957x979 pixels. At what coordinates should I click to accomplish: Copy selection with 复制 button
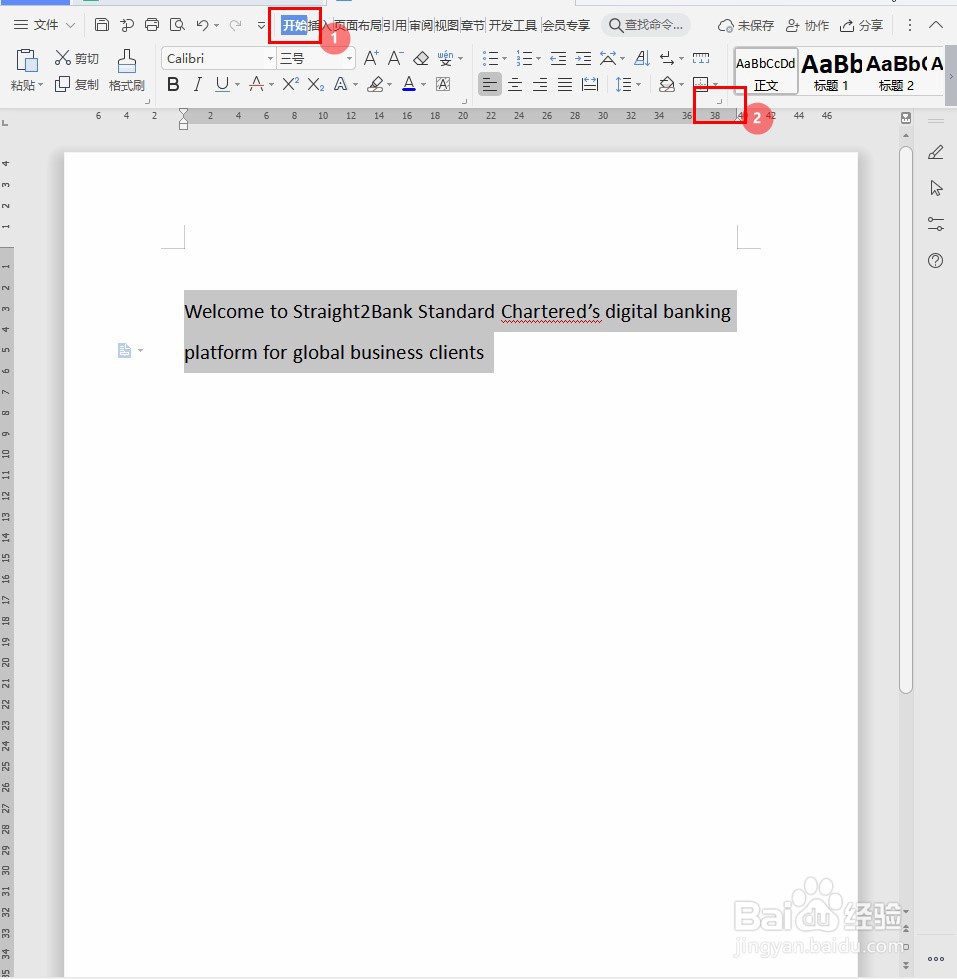tap(77, 84)
